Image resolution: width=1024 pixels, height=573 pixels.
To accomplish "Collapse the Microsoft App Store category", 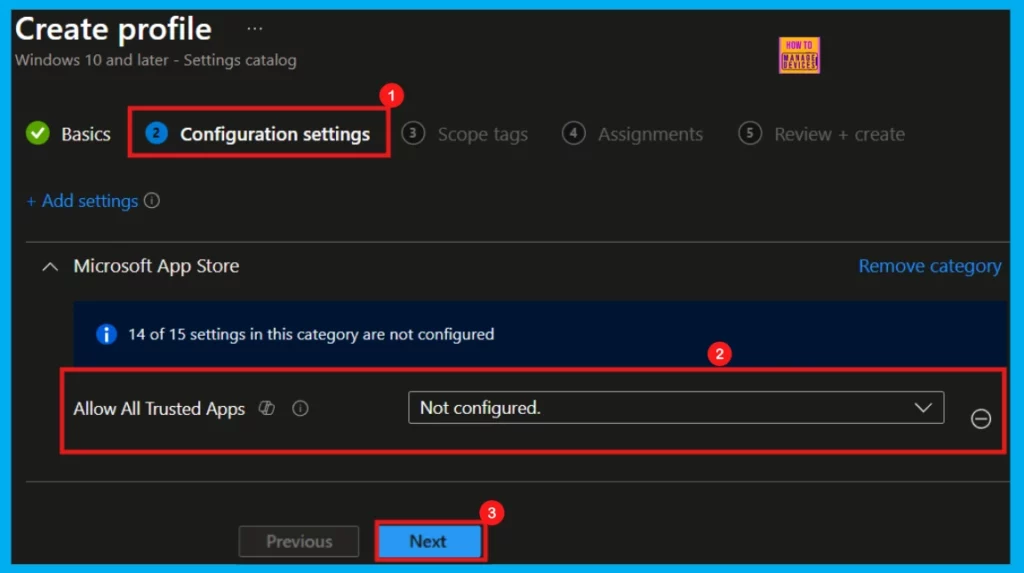I will pyautogui.click(x=50, y=267).
